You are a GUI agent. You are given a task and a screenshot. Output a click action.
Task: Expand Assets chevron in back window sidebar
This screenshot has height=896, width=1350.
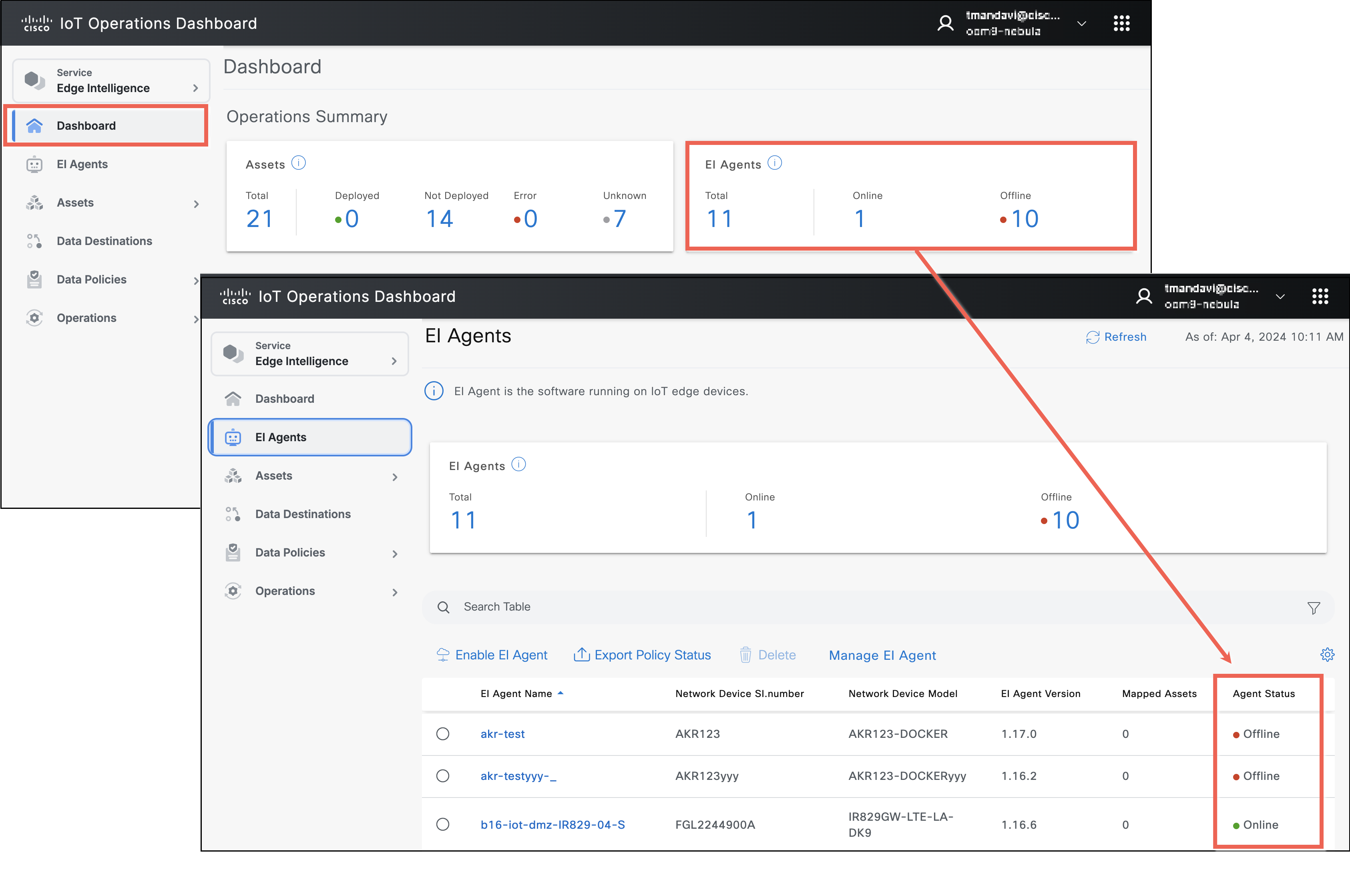click(196, 204)
